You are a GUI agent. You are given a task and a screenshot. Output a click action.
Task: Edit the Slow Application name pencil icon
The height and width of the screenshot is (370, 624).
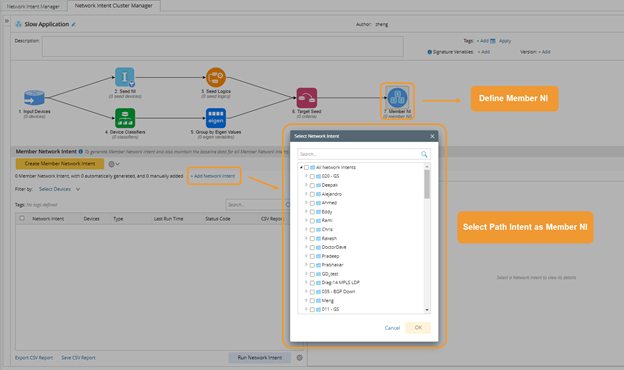point(74,24)
